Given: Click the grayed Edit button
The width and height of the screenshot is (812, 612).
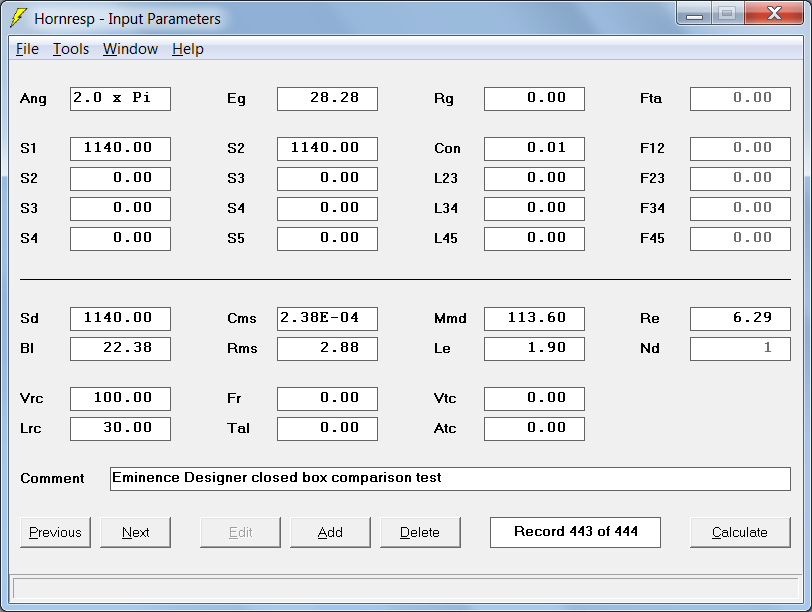Looking at the screenshot, I should click(x=240, y=532).
